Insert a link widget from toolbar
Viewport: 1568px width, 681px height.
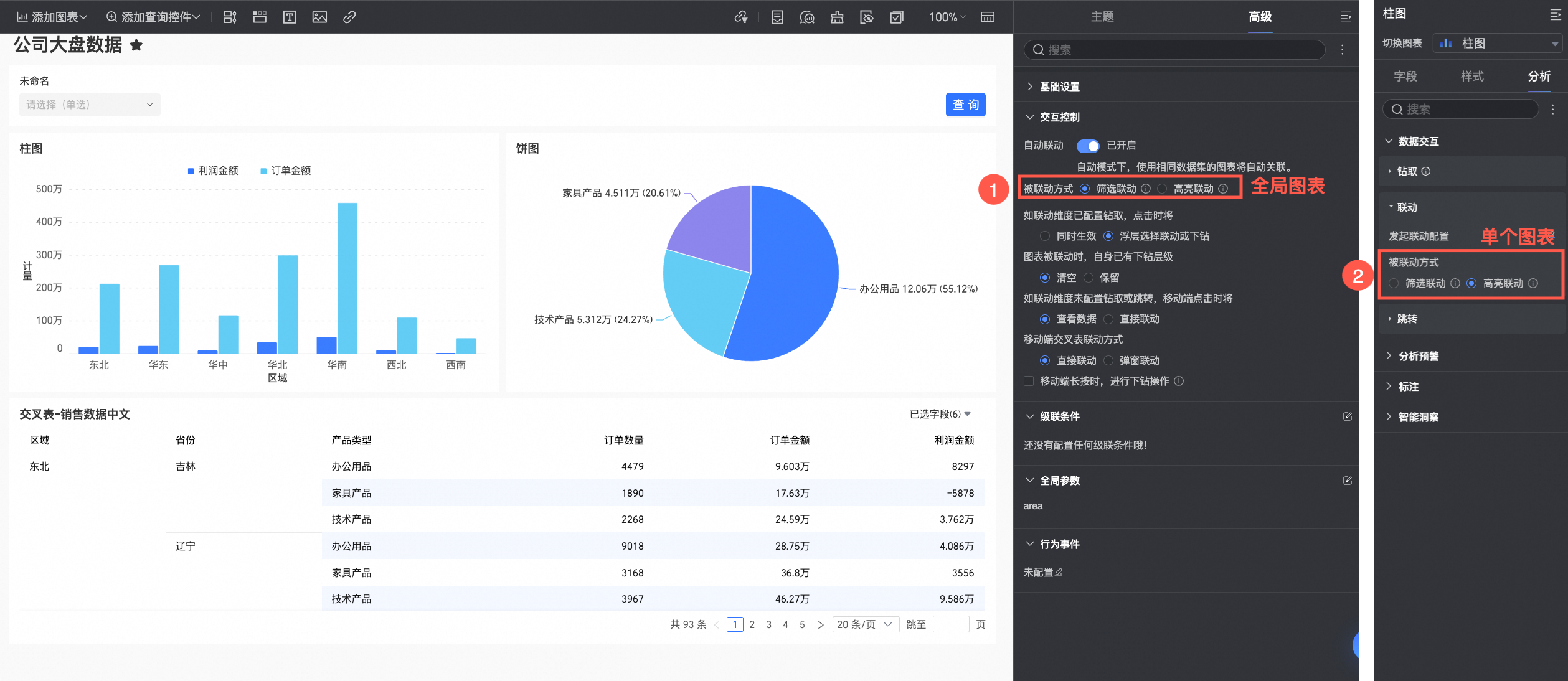349,17
